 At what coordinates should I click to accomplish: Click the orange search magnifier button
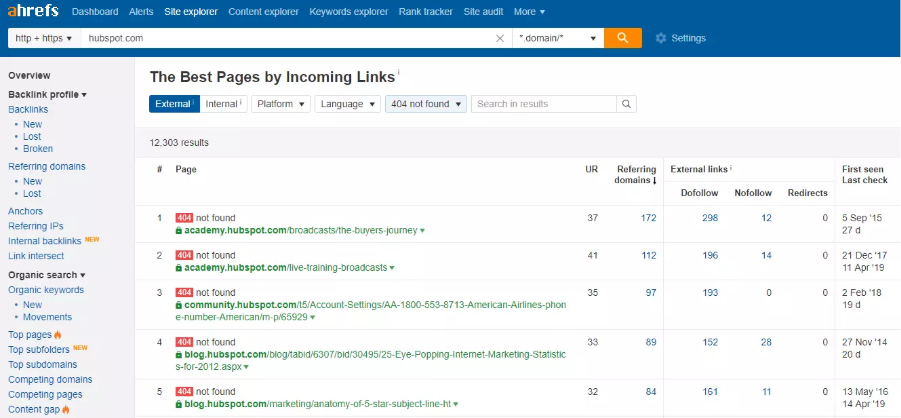pyautogui.click(x=622, y=38)
